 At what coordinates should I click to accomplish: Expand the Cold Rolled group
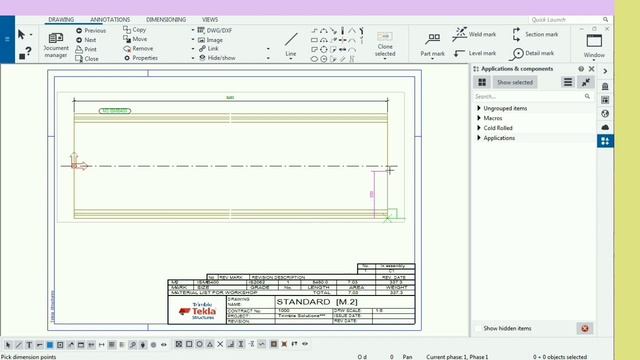[x=479, y=128]
